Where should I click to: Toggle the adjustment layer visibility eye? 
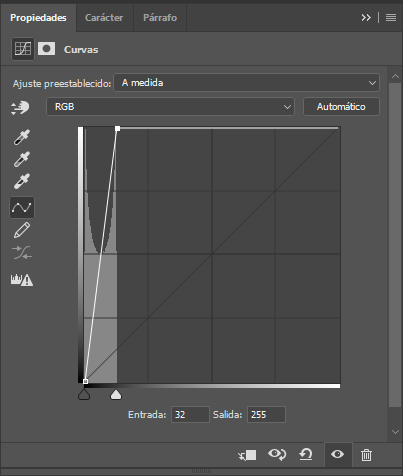[338, 454]
